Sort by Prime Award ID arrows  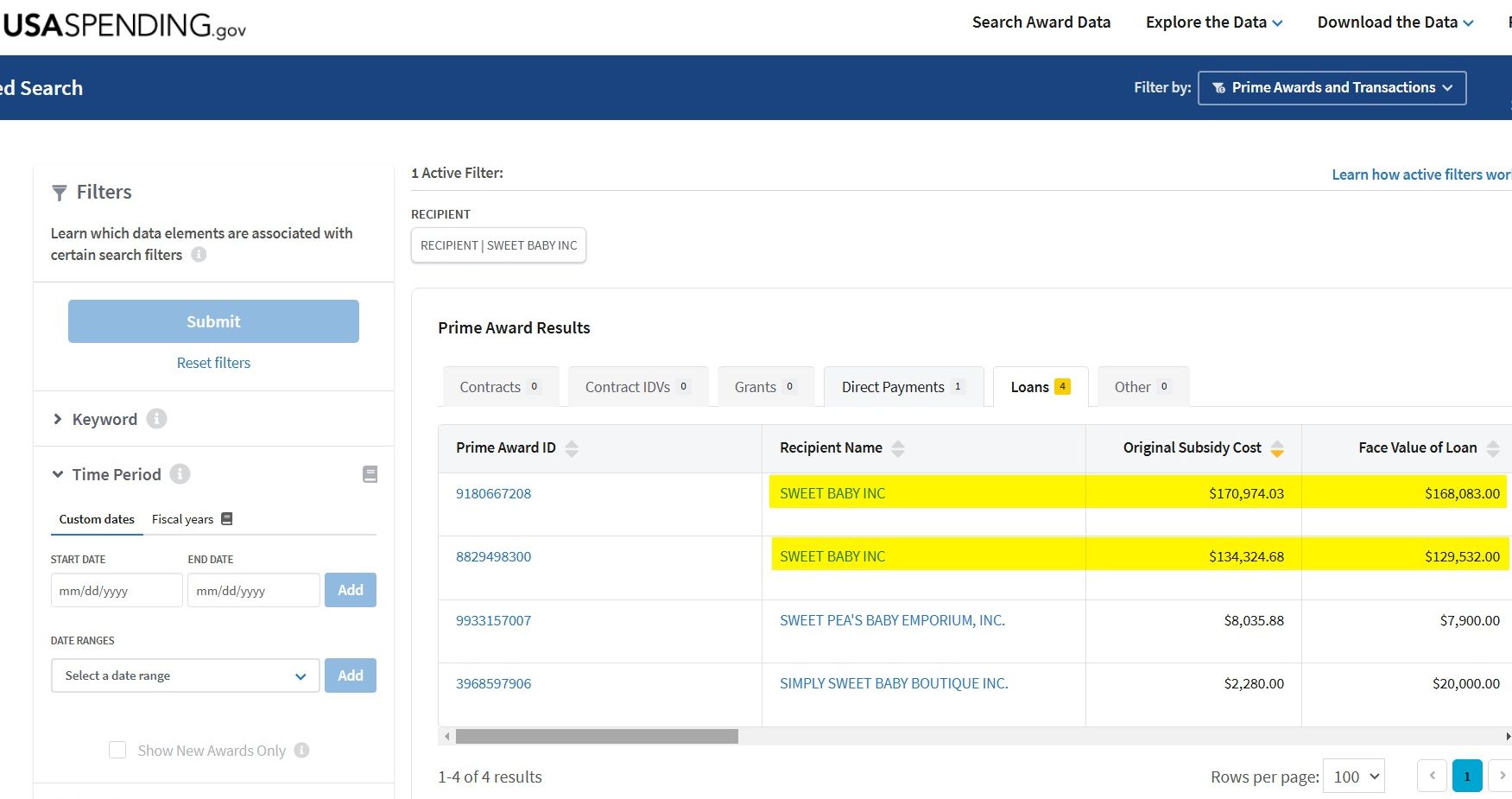click(x=572, y=448)
